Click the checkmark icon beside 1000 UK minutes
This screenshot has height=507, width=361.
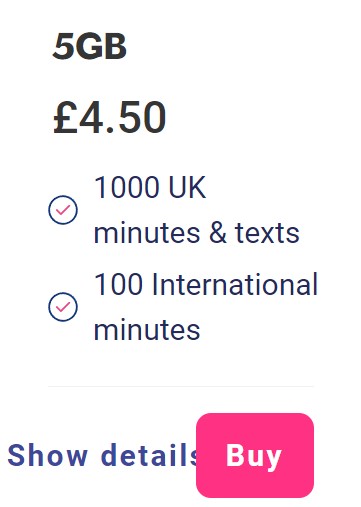63,210
